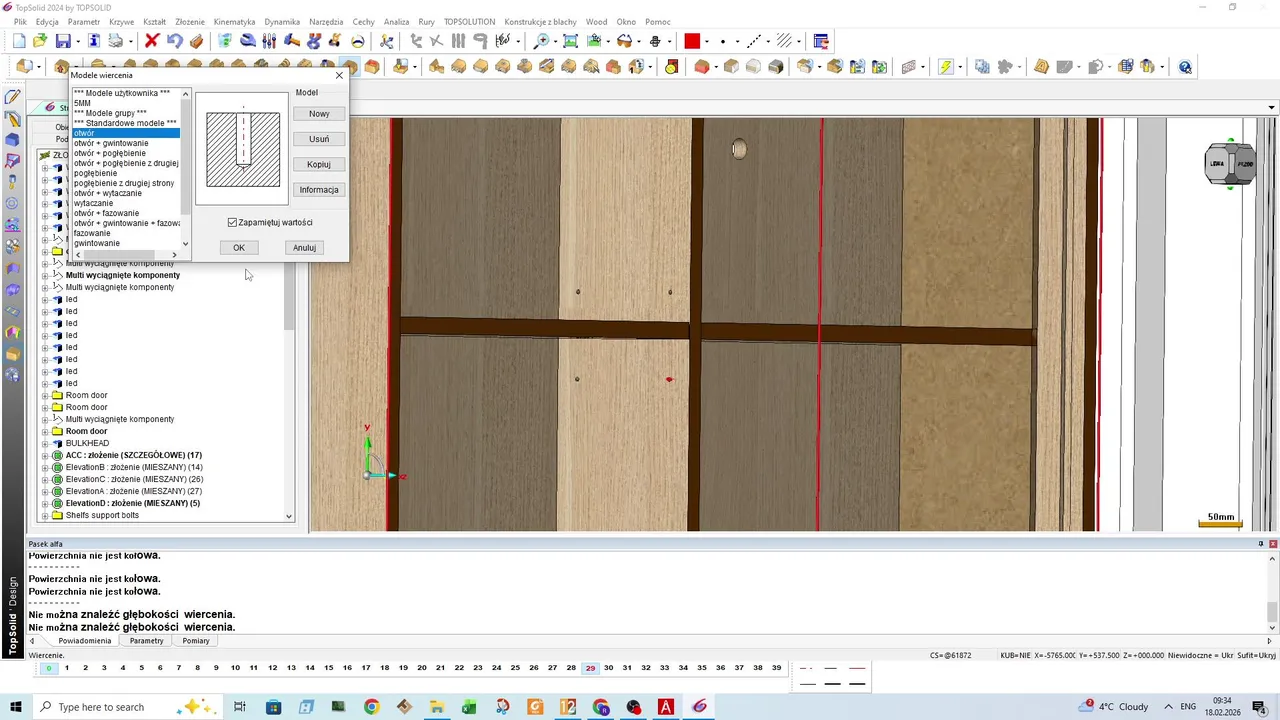
Task: Click the New document icon
Action: pyautogui.click(x=19, y=41)
